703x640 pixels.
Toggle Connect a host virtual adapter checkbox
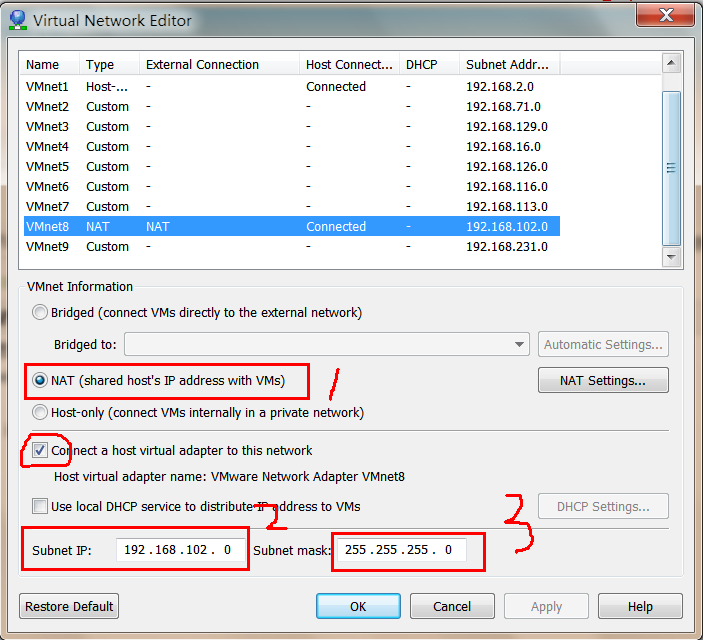(x=40, y=450)
